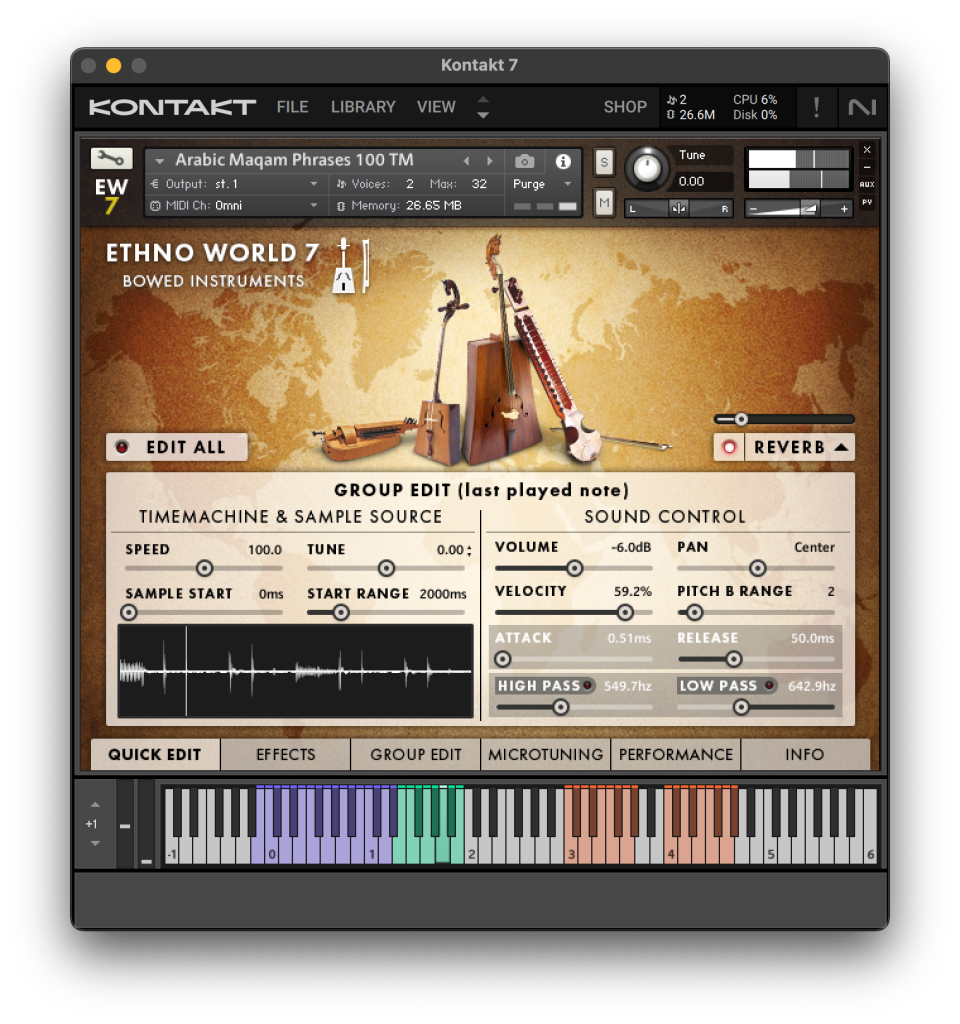Click the SHOP button

[625, 107]
